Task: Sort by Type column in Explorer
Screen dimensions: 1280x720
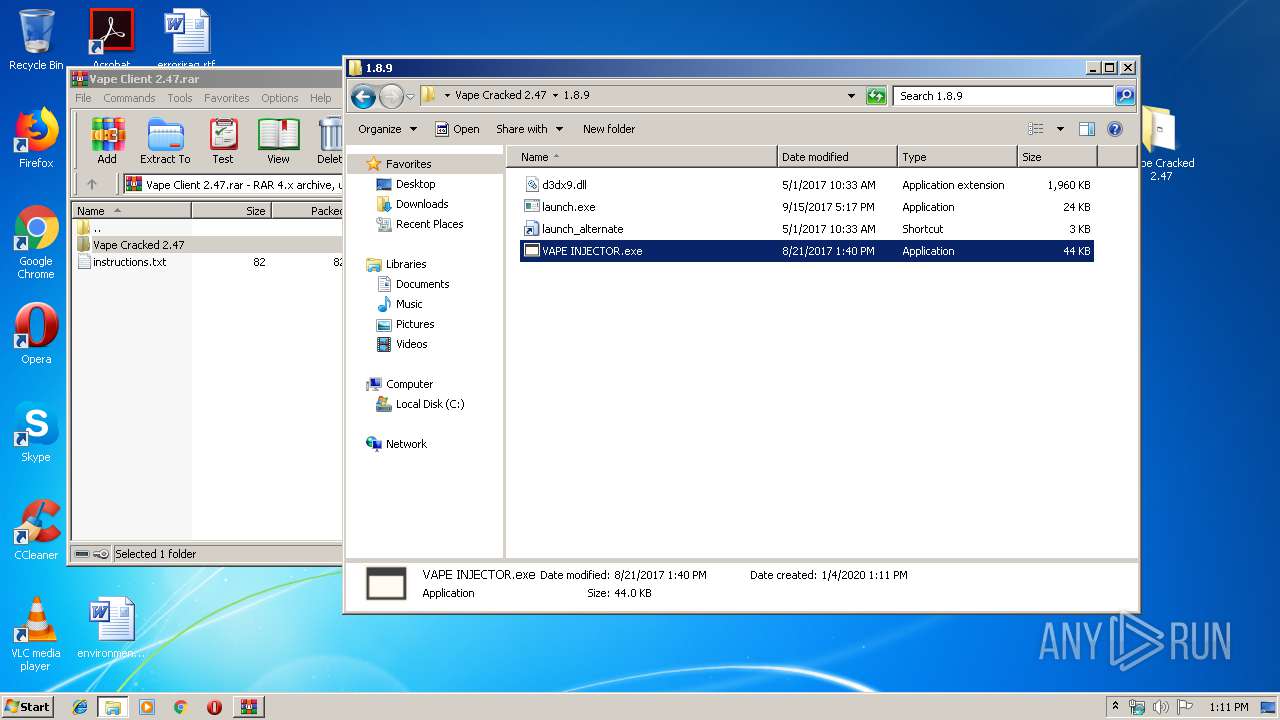Action: [x=957, y=157]
